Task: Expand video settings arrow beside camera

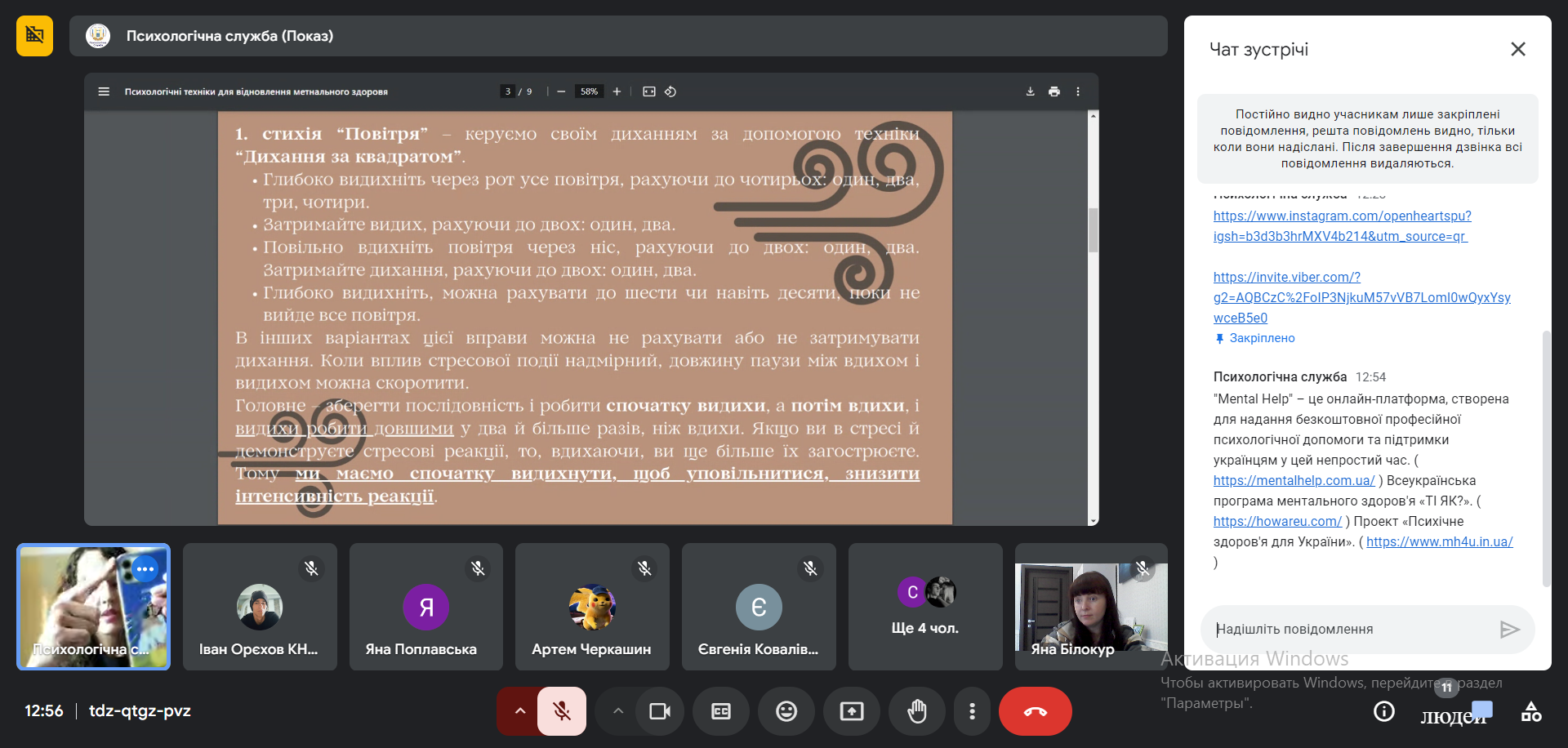Action: pos(618,711)
